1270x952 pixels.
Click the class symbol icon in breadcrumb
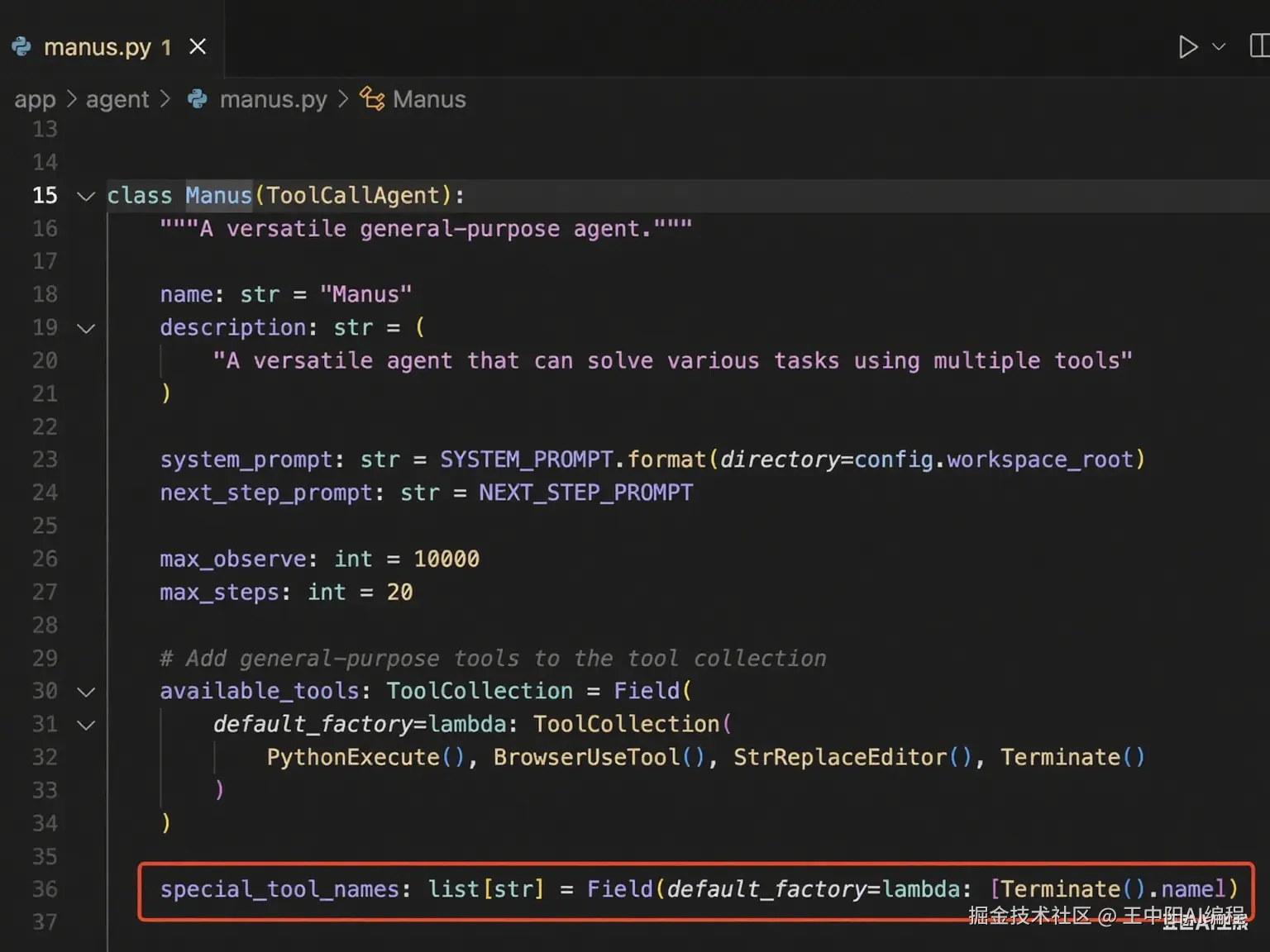[x=372, y=99]
